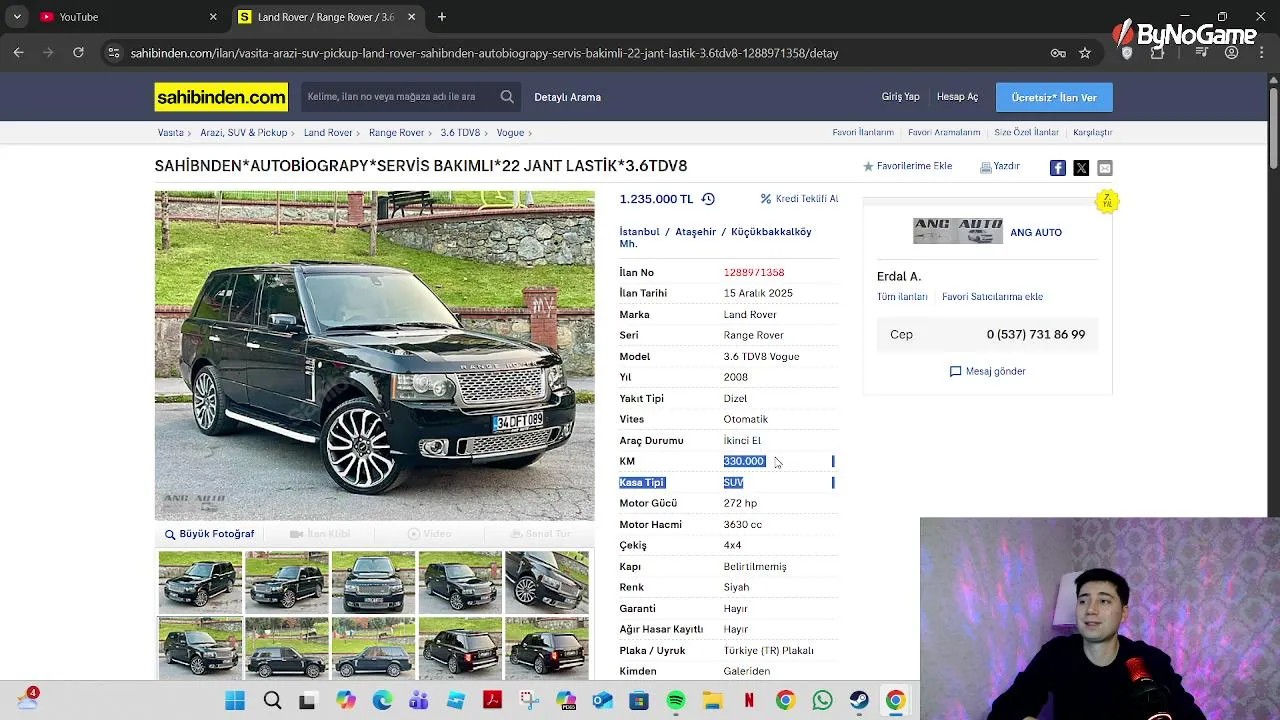Click Vasıta breadcrumb

pyautogui.click(x=170, y=132)
